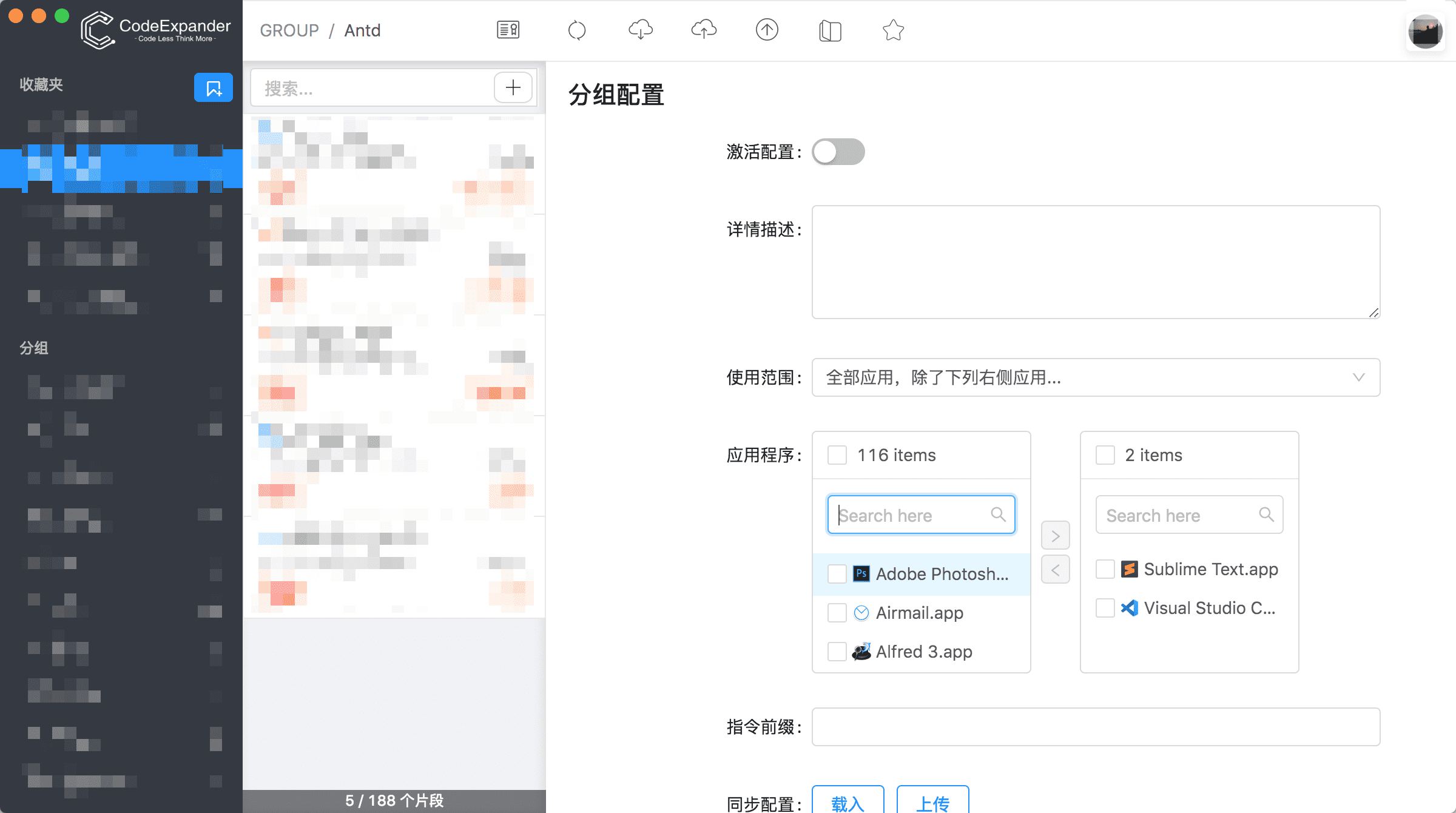Check the select-all box for 2 items
Image resolution: width=1456 pixels, height=813 pixels.
[1105, 455]
